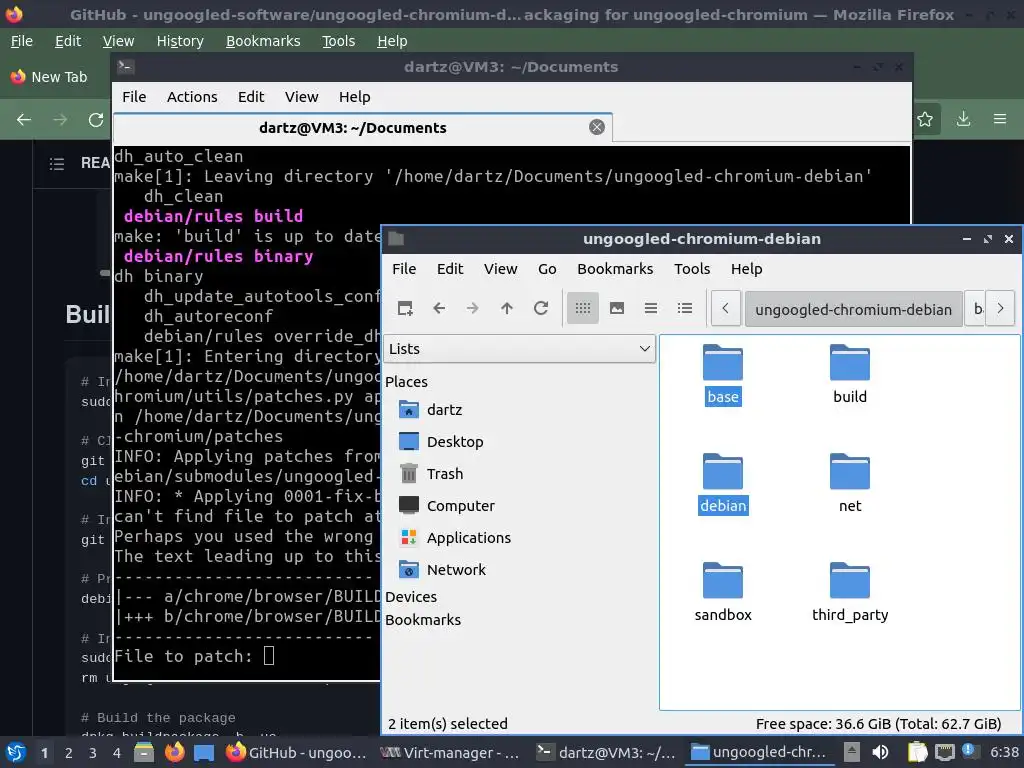
Task: Switch to icon view in file manager
Action: coord(583,308)
